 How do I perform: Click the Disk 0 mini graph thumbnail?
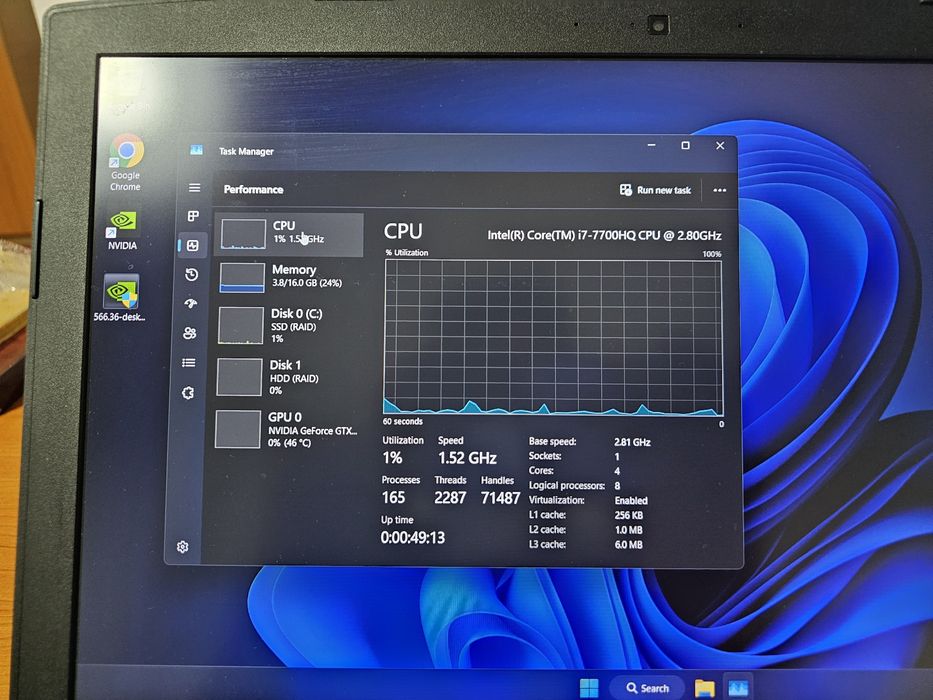click(x=240, y=326)
